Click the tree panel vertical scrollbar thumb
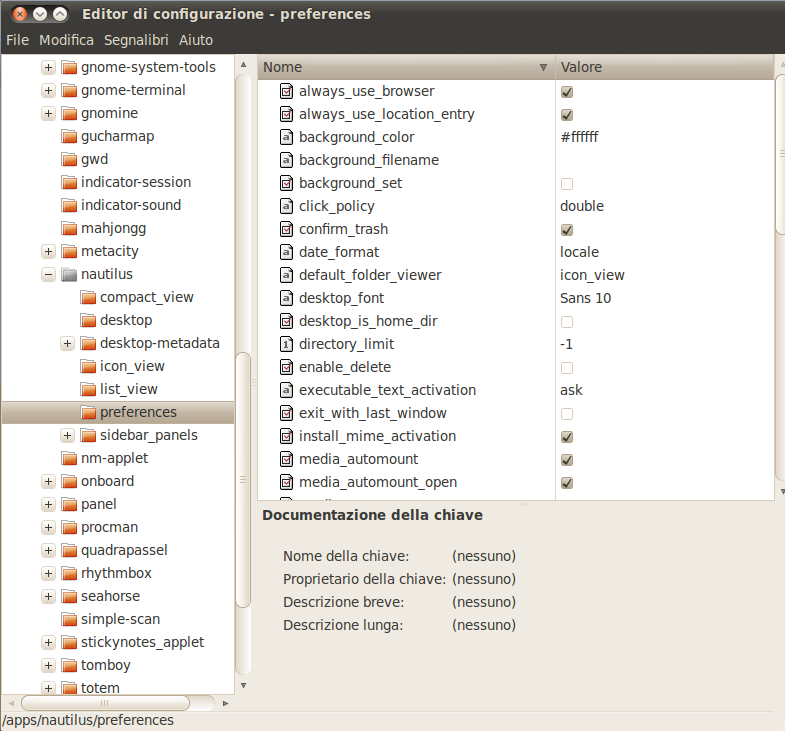This screenshot has height=731, width=785. (x=243, y=480)
